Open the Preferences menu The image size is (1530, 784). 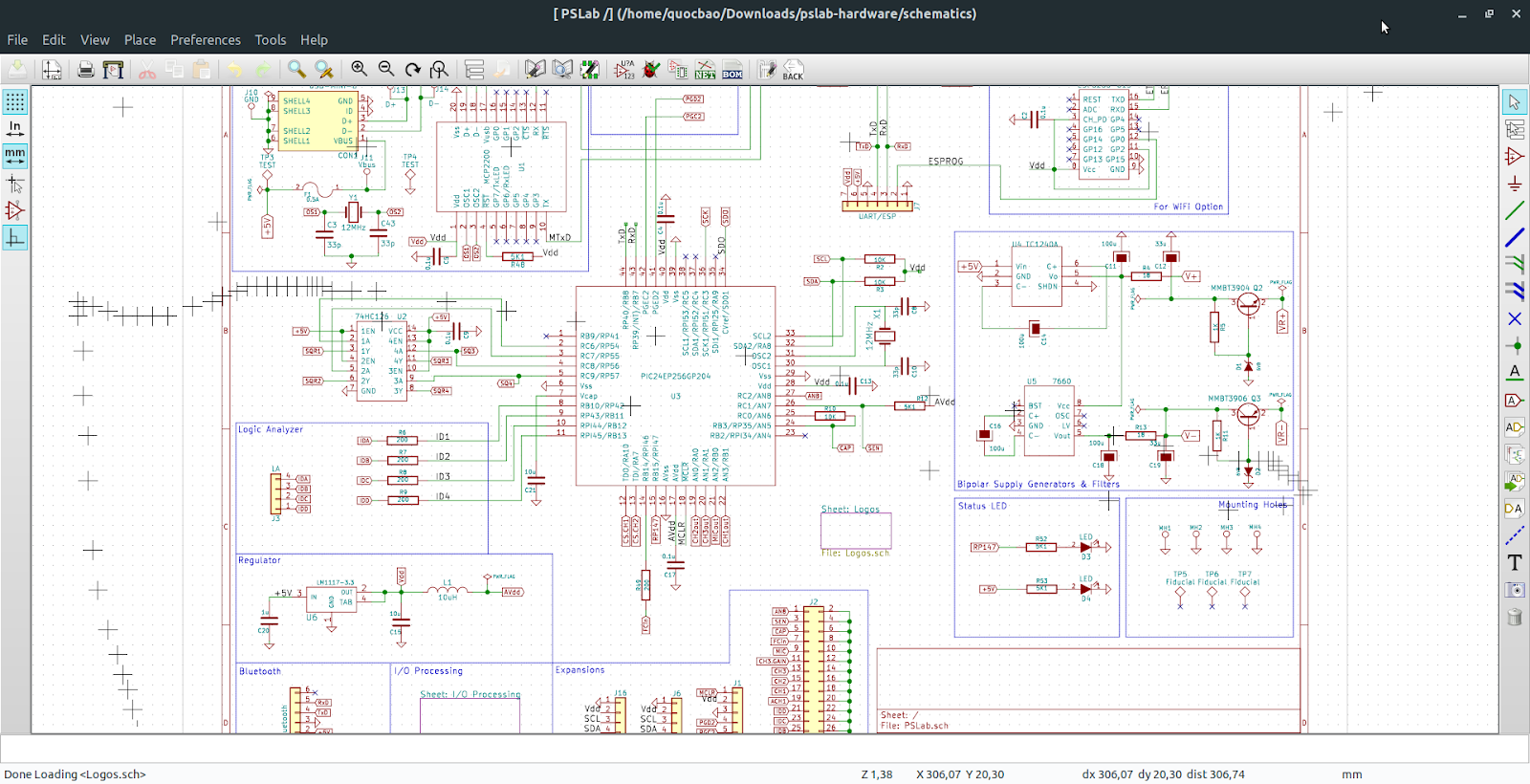[x=206, y=40]
